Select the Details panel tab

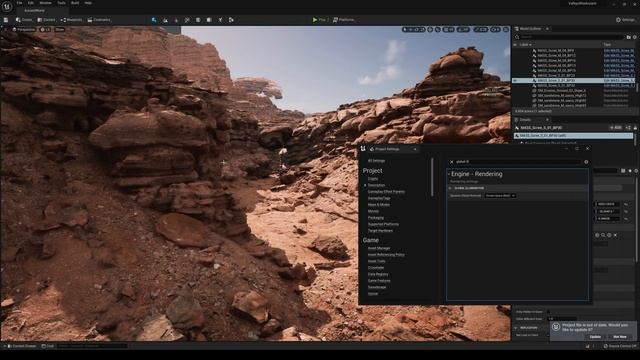[525, 120]
